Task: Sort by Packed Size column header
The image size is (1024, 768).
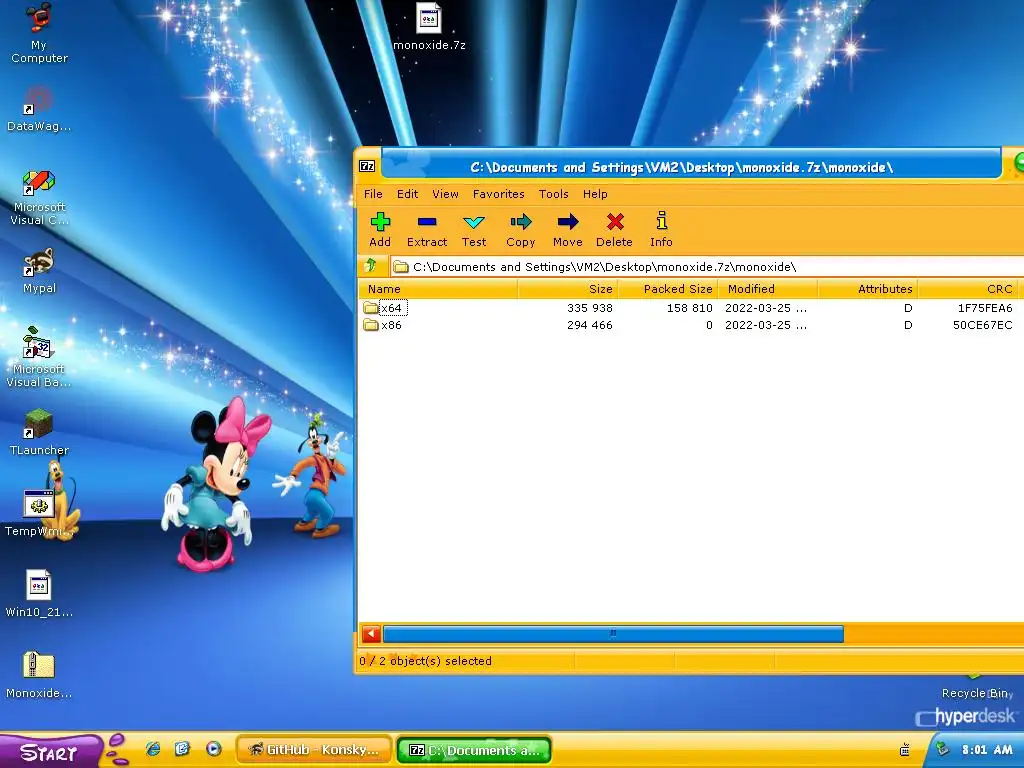Action: pos(667,289)
